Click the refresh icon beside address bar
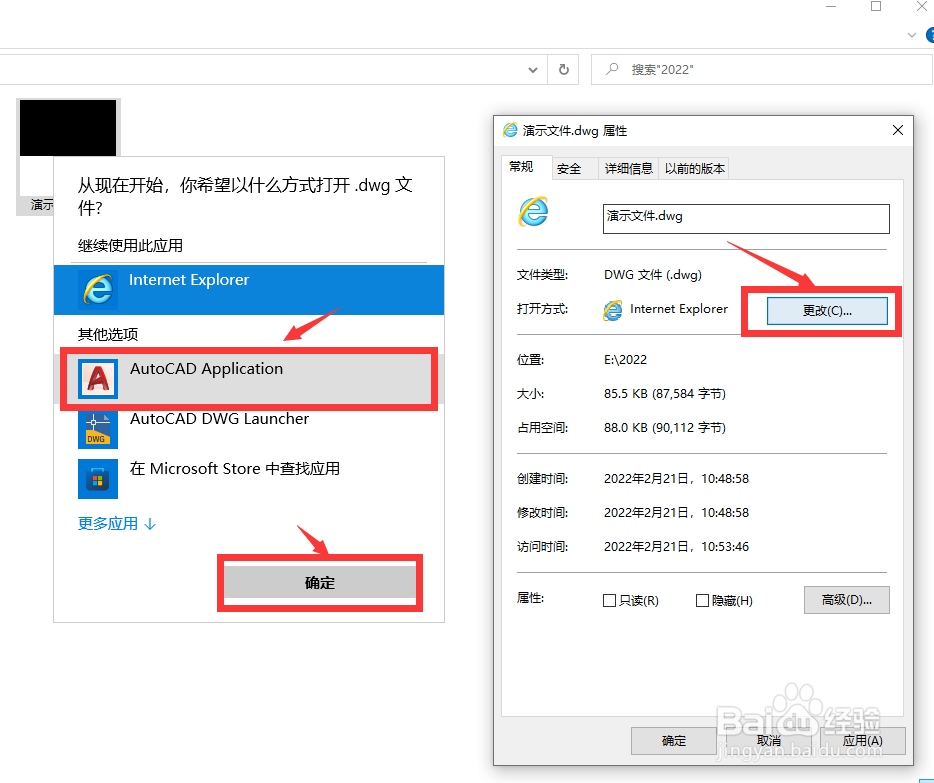 (563, 70)
